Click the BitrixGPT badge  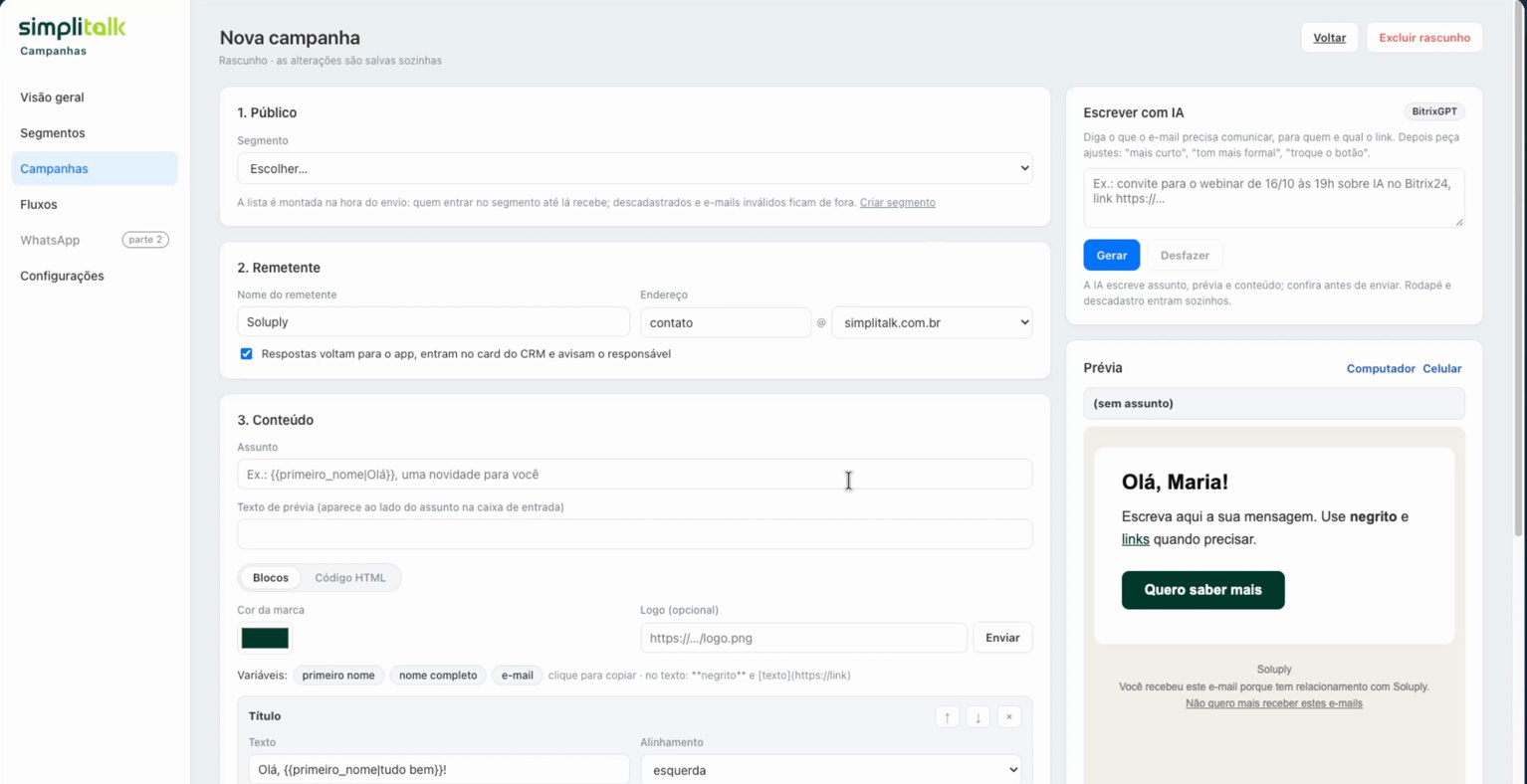[x=1433, y=111]
